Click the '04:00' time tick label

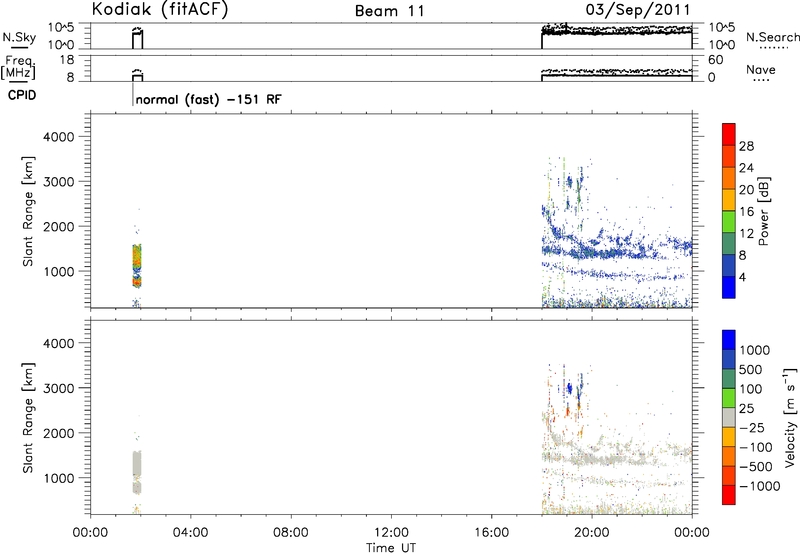click(x=190, y=533)
